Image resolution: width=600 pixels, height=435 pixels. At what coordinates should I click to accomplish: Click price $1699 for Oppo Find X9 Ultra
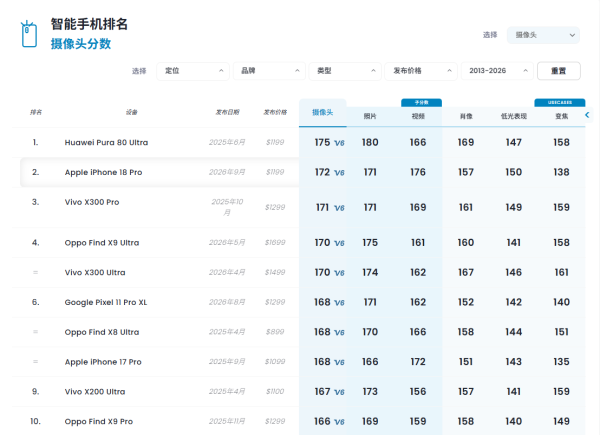click(x=275, y=243)
